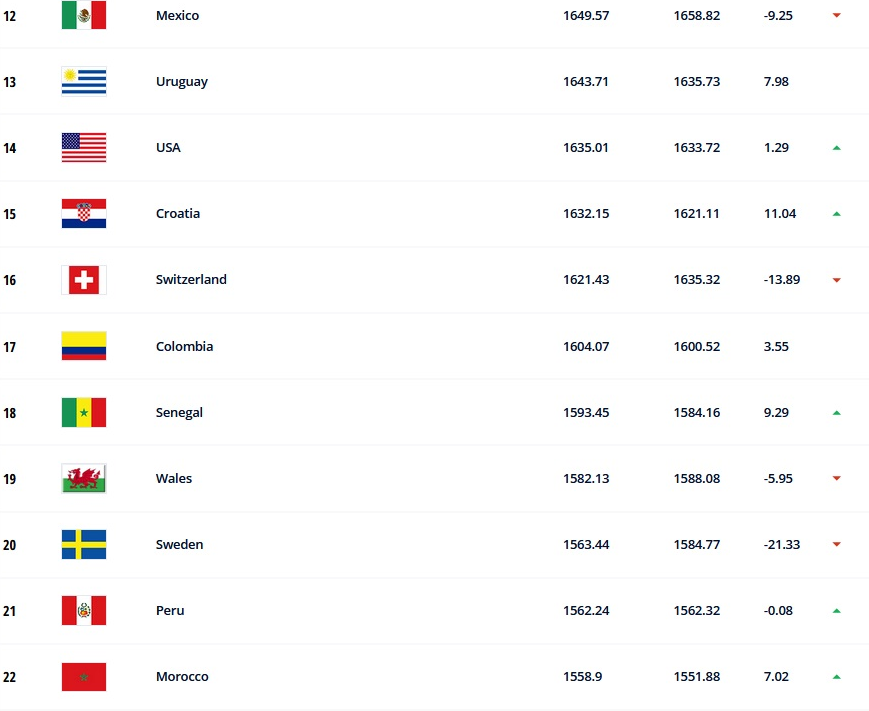Click the rank number 22 for Morocco
This screenshot has height=711, width=869.
tap(9, 677)
